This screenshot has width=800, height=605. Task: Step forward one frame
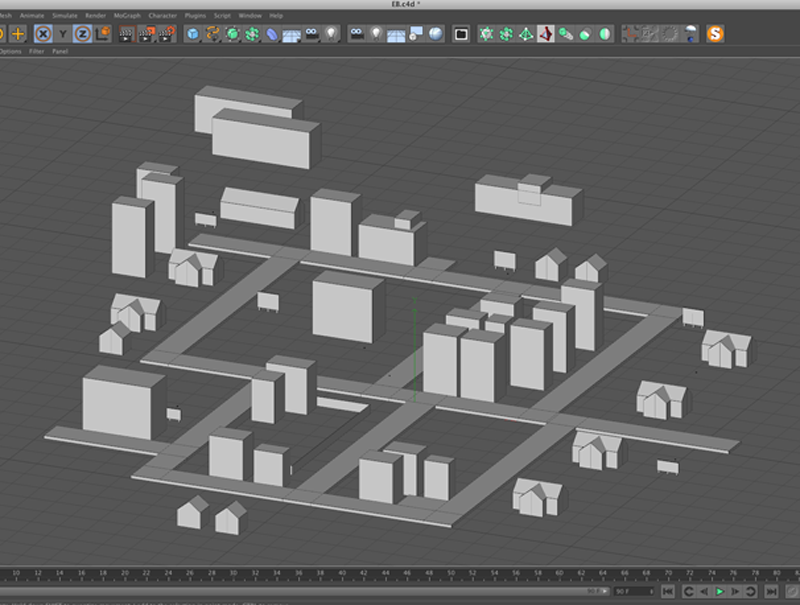735,592
